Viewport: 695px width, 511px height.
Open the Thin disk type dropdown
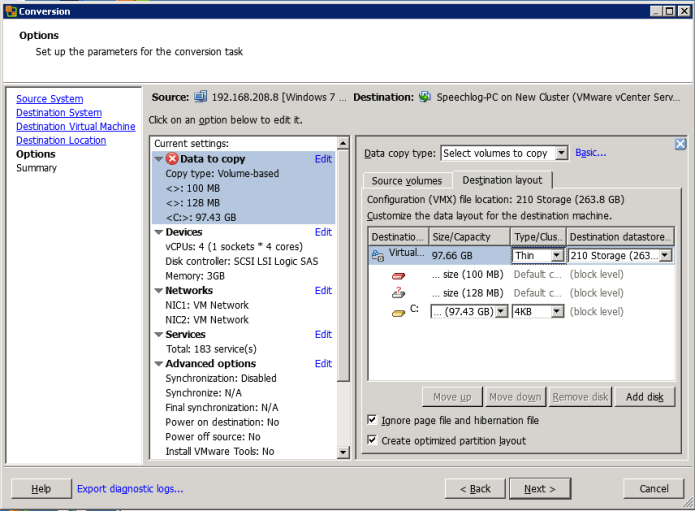point(556,256)
